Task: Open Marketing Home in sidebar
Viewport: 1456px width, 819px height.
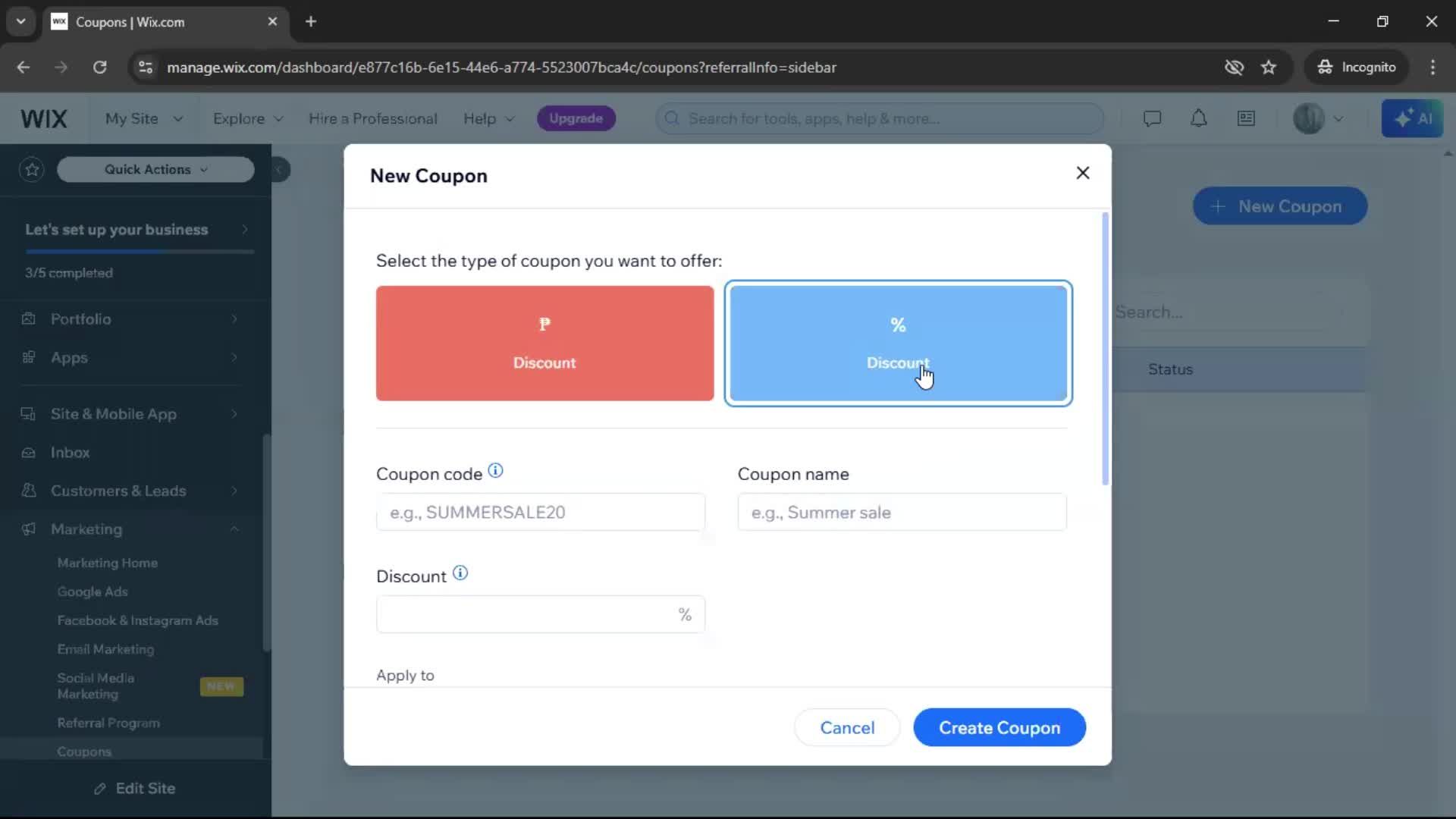Action: click(x=108, y=563)
